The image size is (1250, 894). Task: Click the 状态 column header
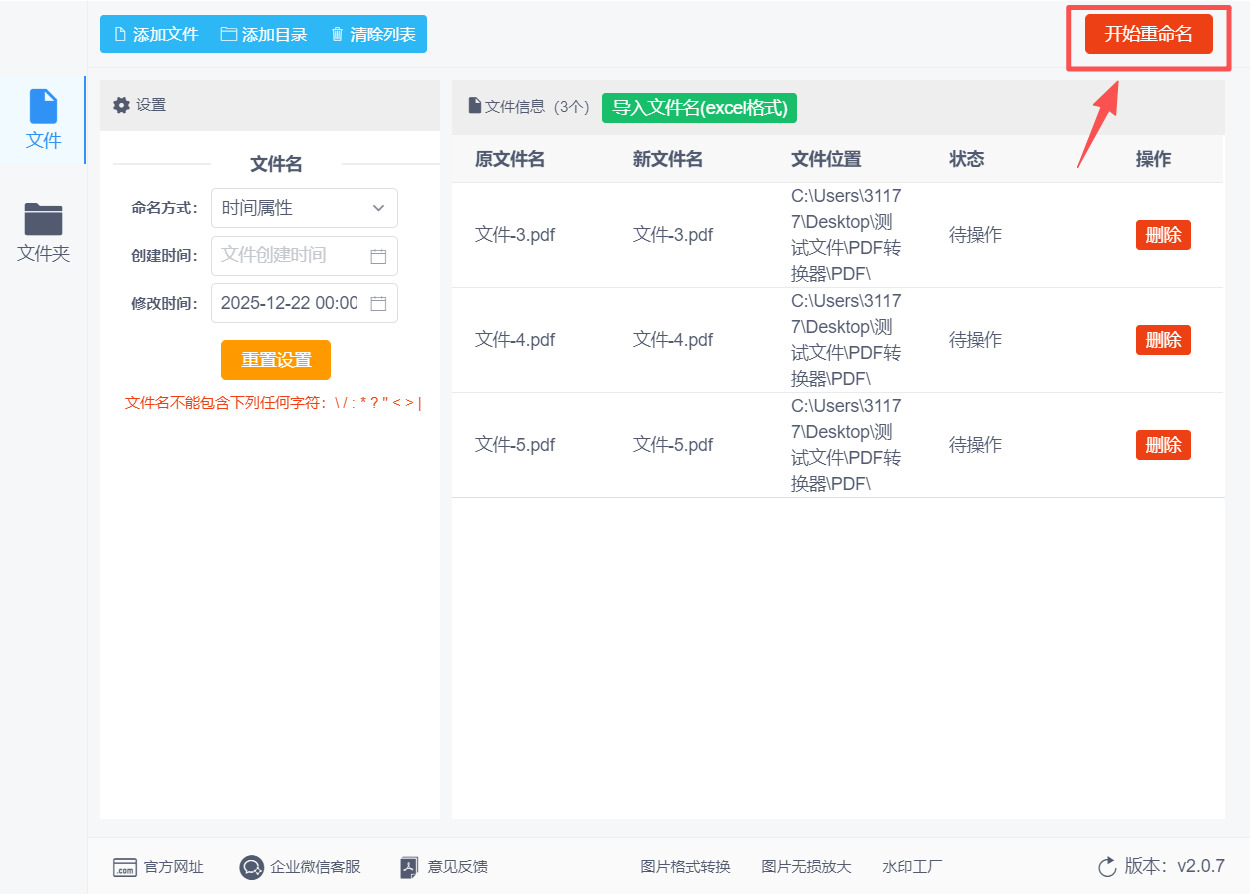click(967, 159)
